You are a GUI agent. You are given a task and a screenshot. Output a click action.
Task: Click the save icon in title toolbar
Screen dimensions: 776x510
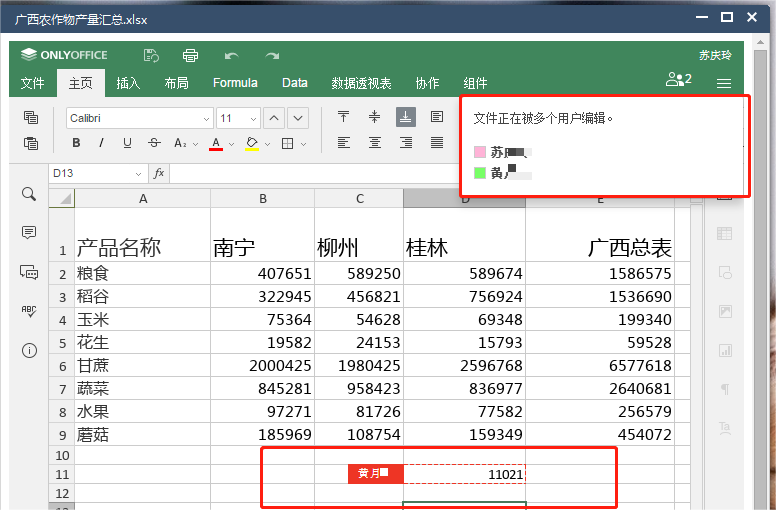[x=151, y=55]
